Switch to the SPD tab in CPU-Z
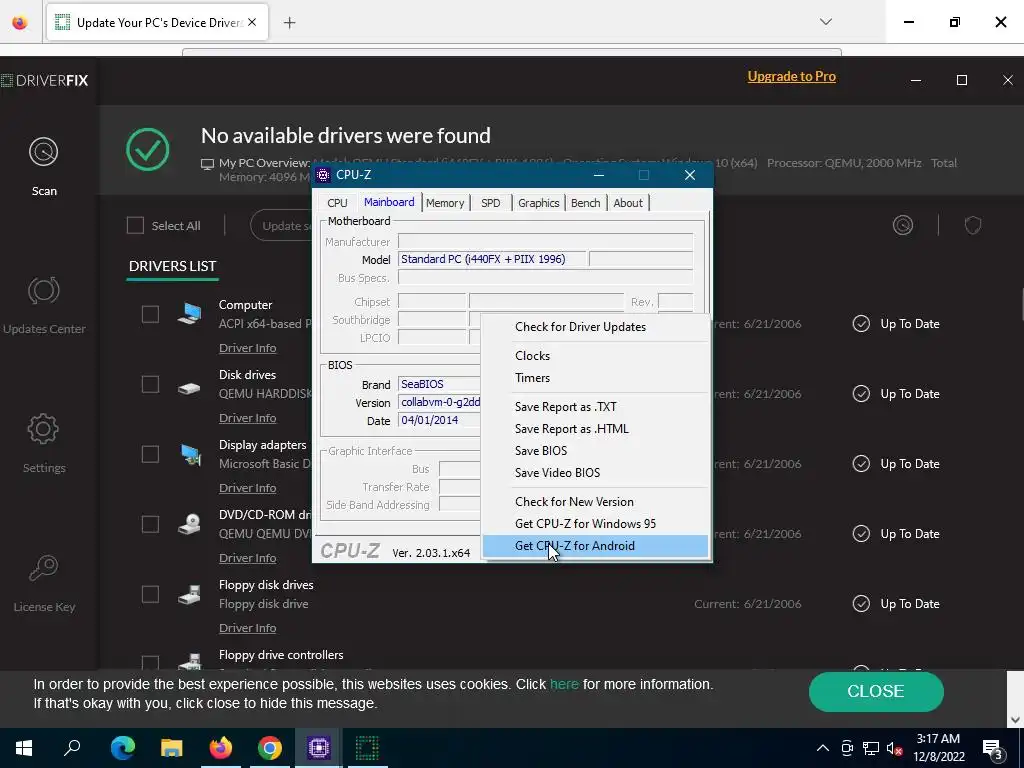 coord(490,203)
